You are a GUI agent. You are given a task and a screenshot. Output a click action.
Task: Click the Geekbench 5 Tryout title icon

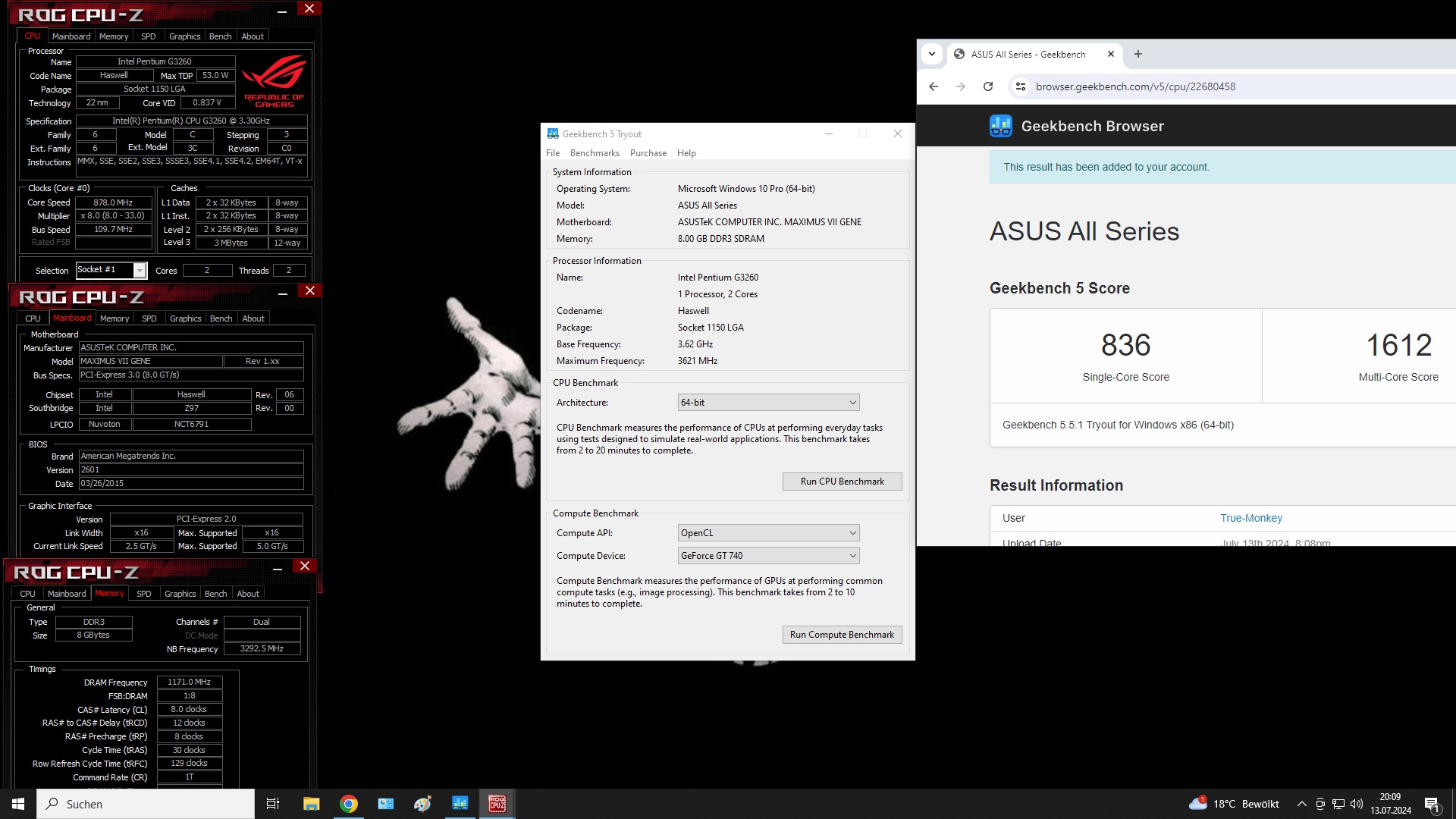(553, 134)
